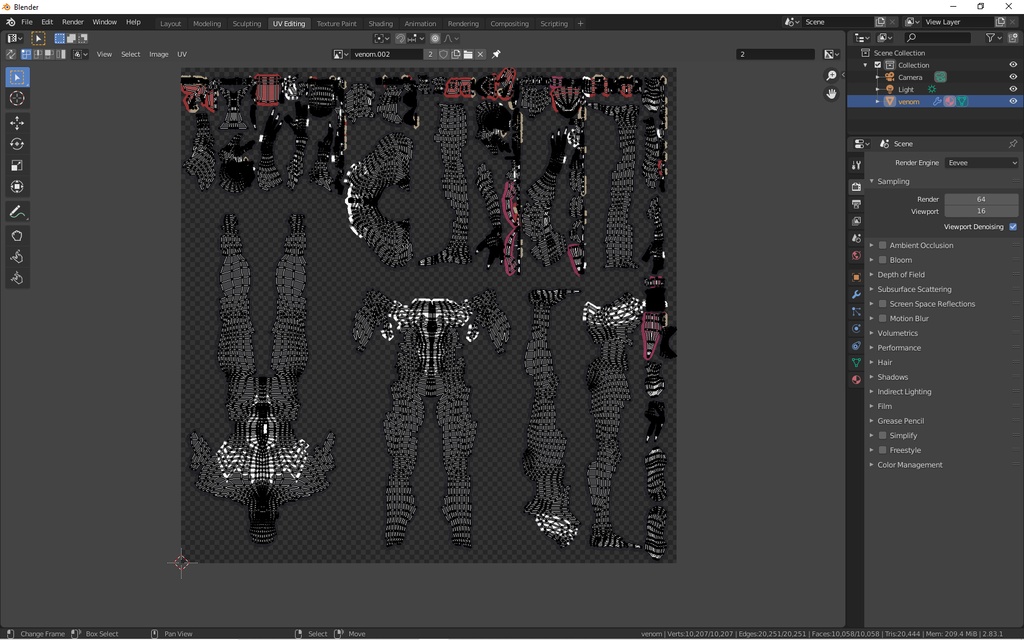Activate the Cursor tool

[x=16, y=98]
